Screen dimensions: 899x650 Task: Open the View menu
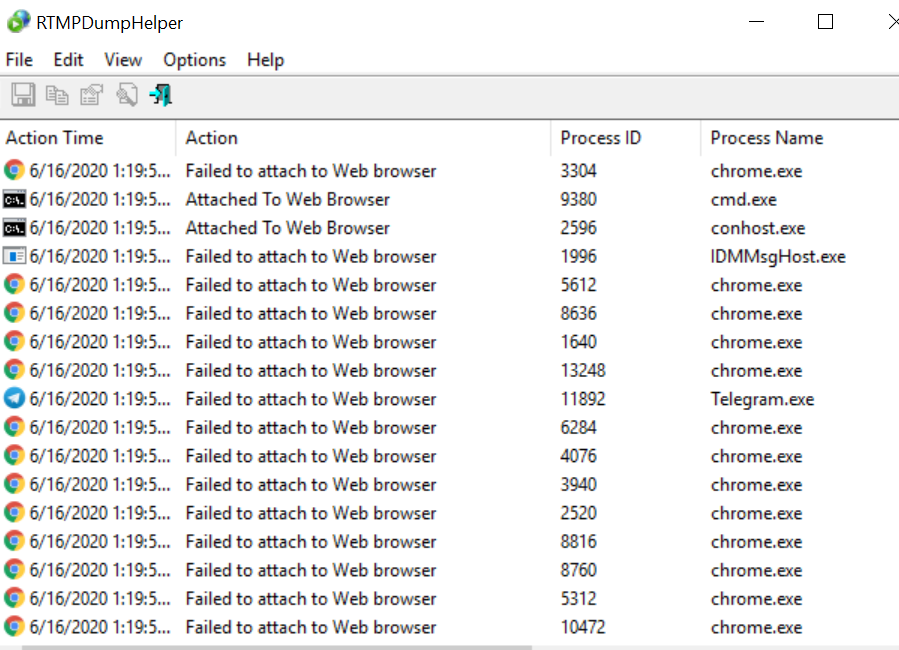click(x=123, y=60)
